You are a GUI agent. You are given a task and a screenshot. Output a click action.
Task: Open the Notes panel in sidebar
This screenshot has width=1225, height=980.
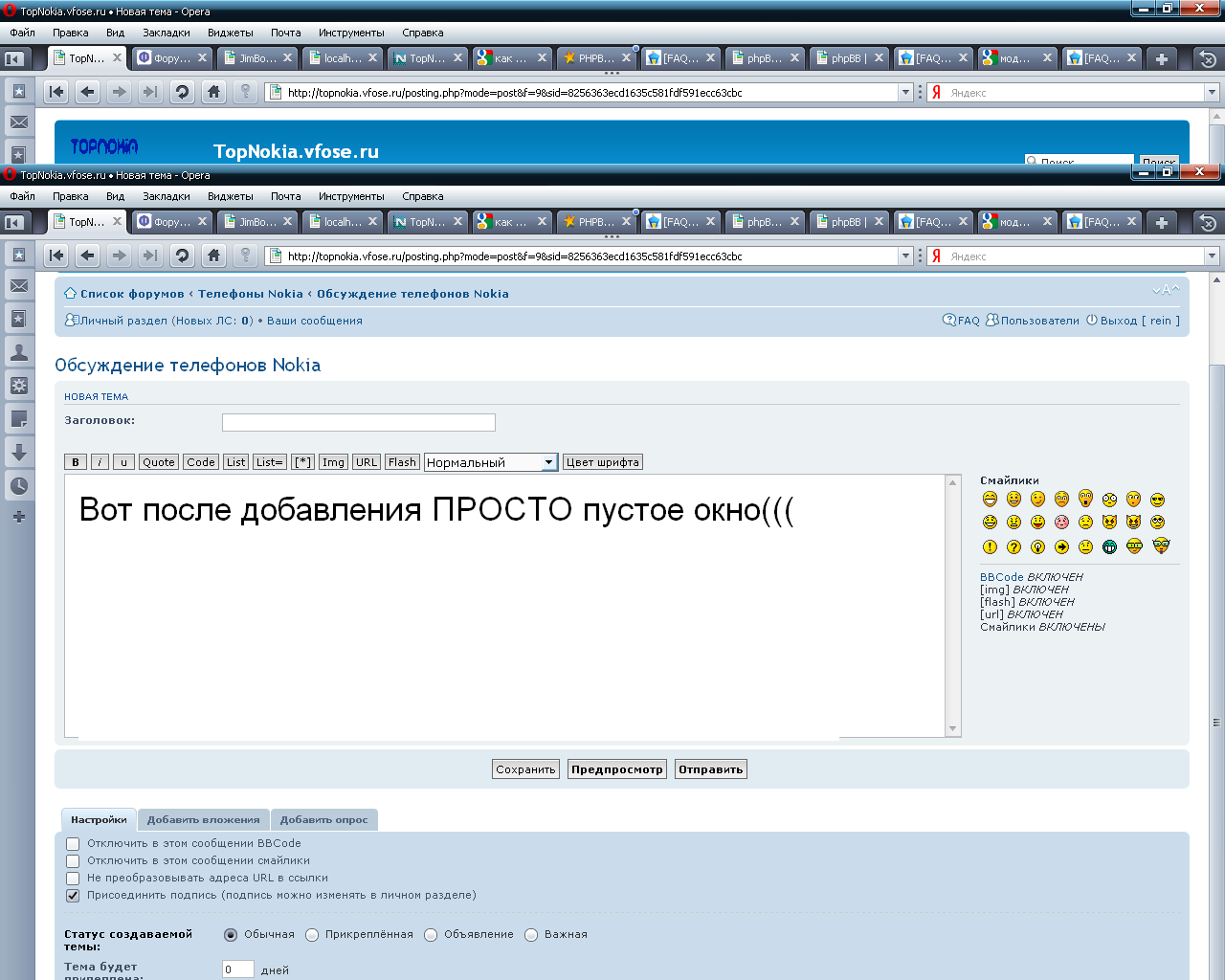pos(18,419)
